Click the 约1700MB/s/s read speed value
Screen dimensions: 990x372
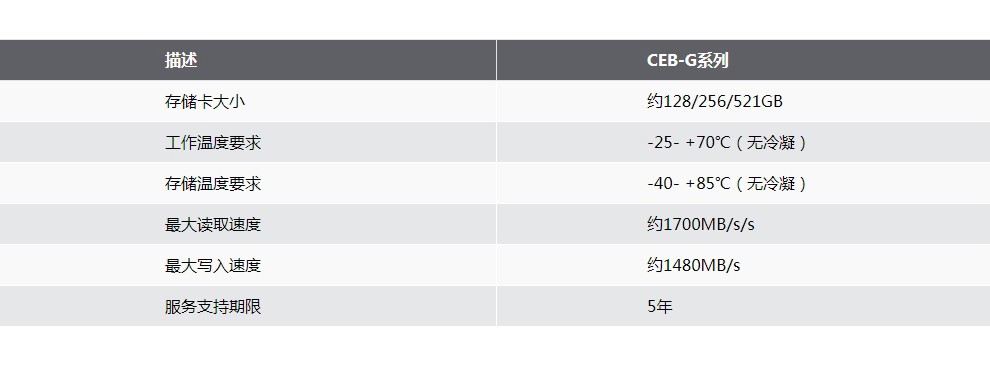[701, 224]
